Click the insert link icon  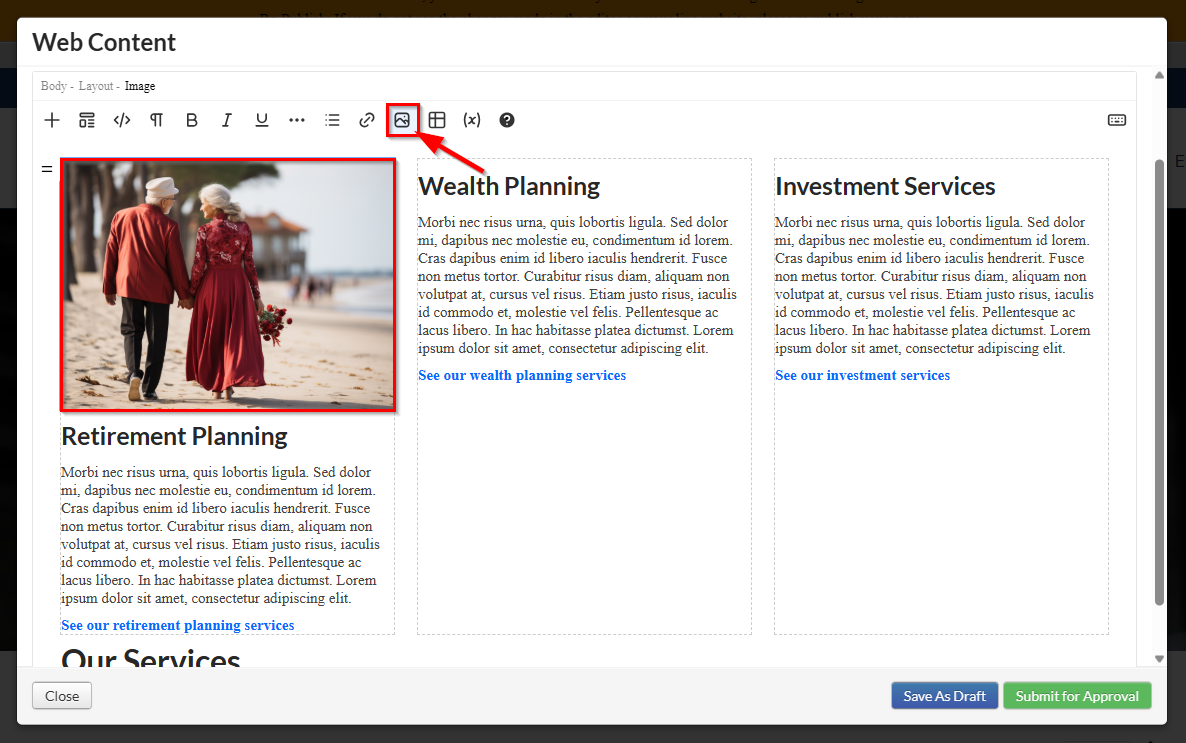coord(367,120)
